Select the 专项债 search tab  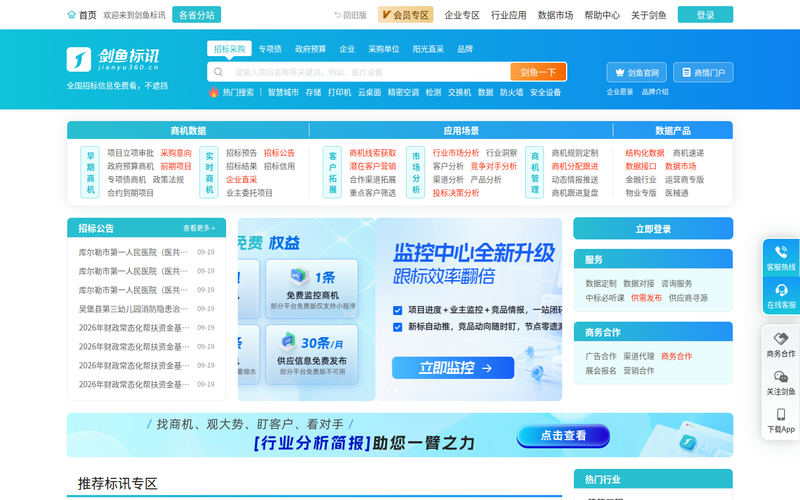click(x=270, y=49)
